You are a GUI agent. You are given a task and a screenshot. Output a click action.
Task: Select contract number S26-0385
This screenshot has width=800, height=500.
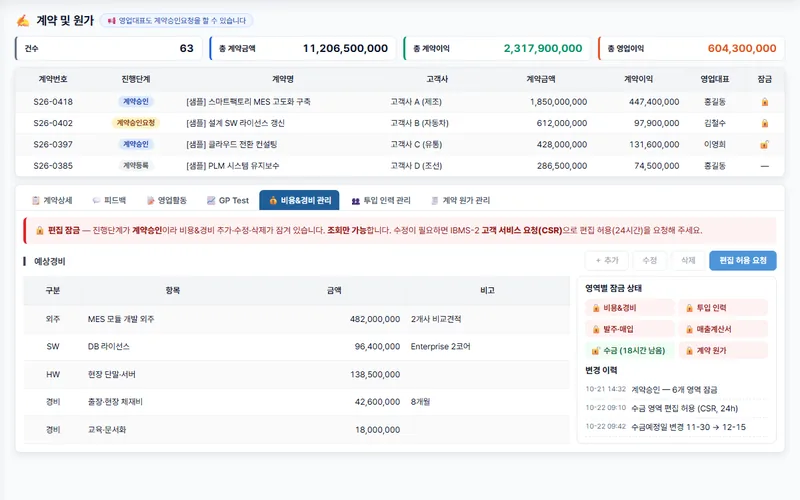[53, 166]
